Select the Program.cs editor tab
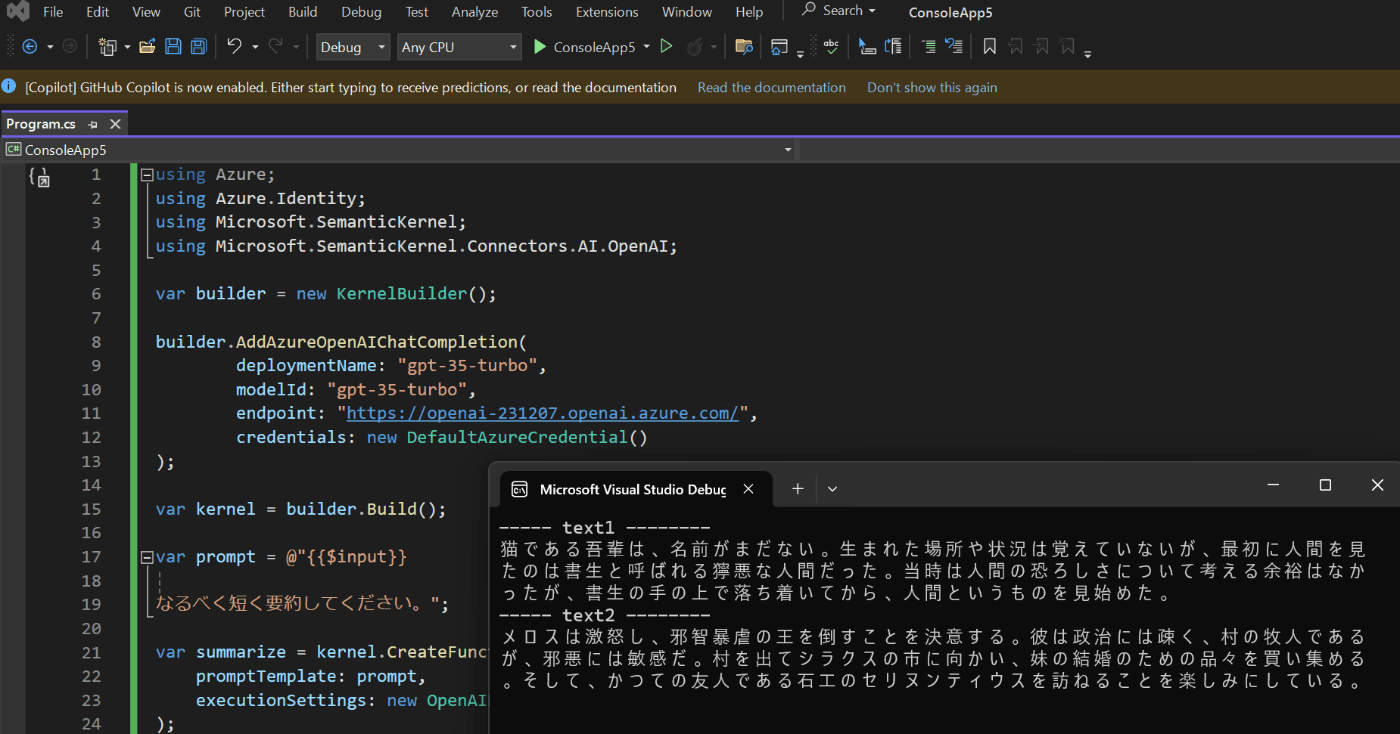The image size is (1400, 734). click(x=41, y=124)
